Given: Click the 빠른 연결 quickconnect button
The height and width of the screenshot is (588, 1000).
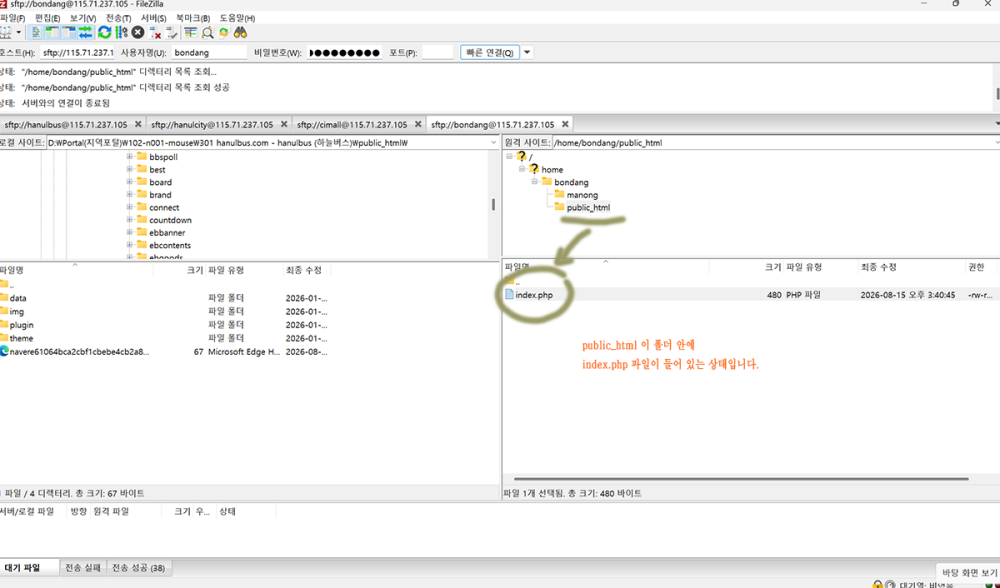Looking at the screenshot, I should [490, 52].
